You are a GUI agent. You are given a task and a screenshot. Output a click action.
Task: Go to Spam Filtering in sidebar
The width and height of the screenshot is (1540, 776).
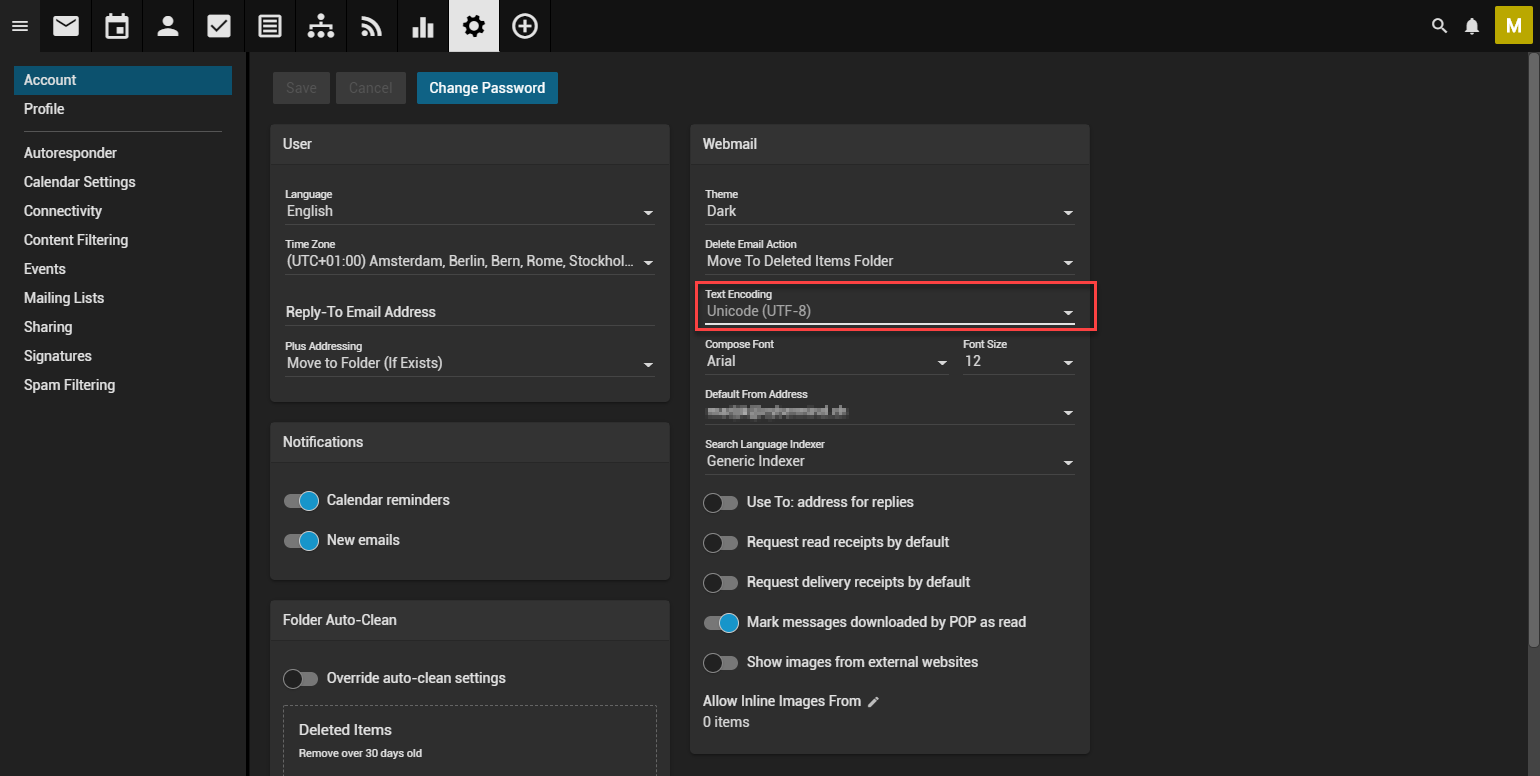coord(69,385)
